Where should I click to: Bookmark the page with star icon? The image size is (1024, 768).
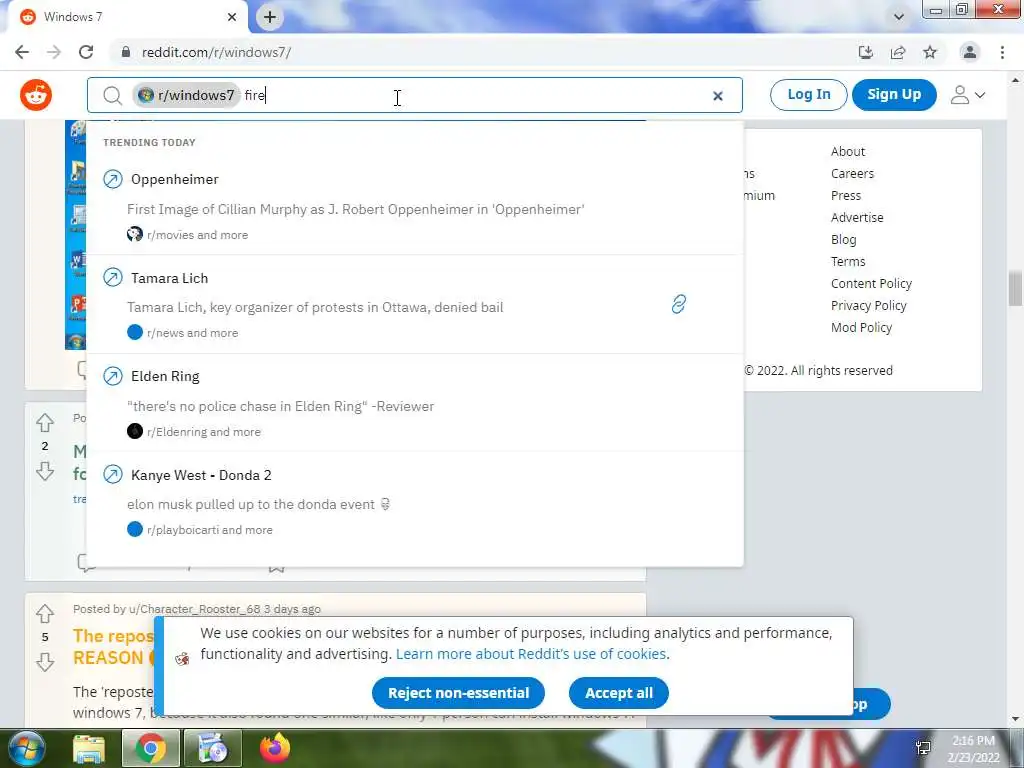pyautogui.click(x=930, y=52)
